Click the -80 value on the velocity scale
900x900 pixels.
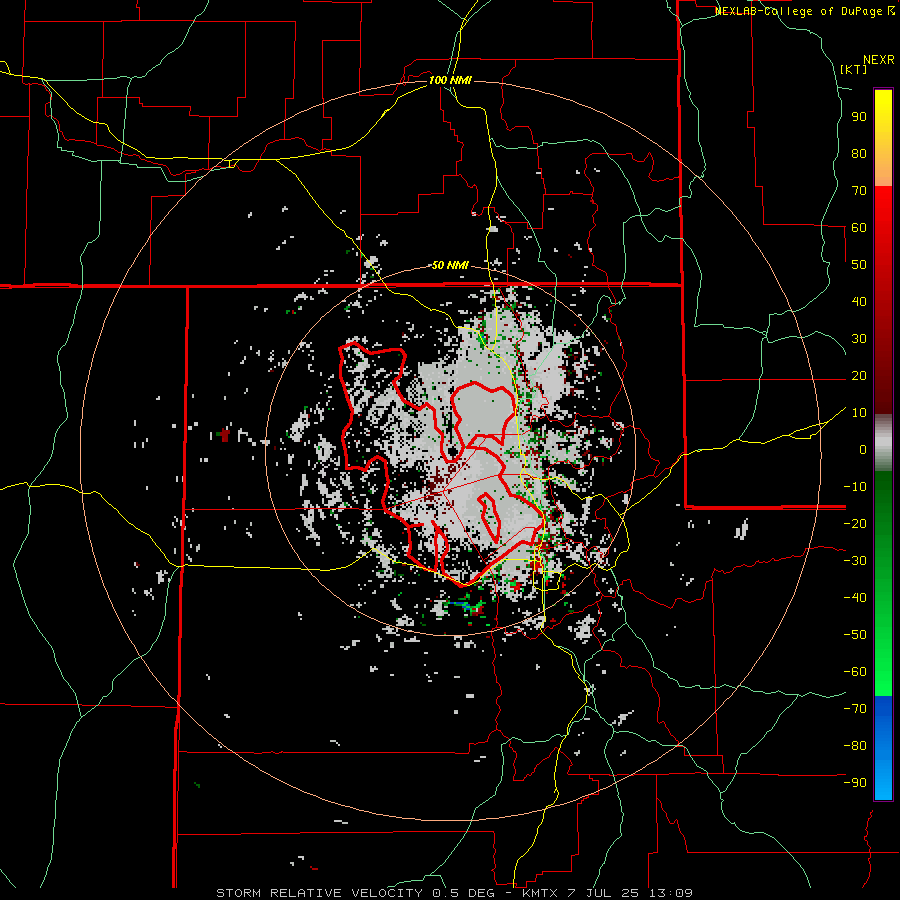click(x=855, y=746)
